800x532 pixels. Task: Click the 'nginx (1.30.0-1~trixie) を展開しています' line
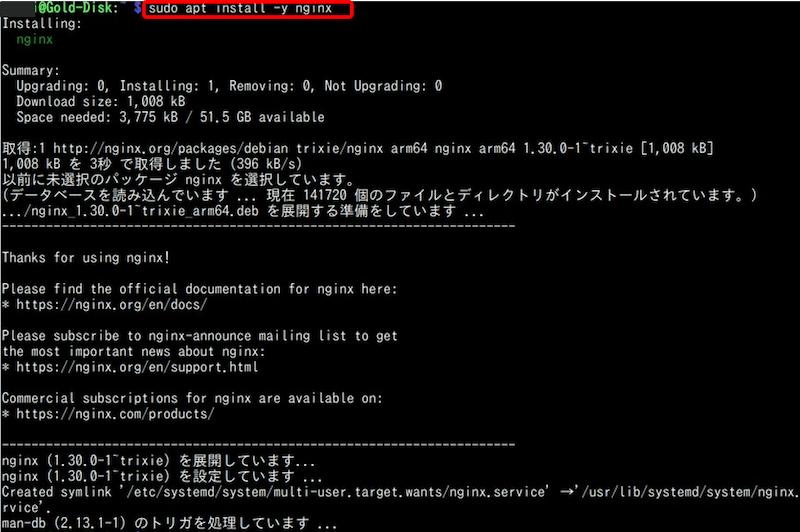click(158, 461)
